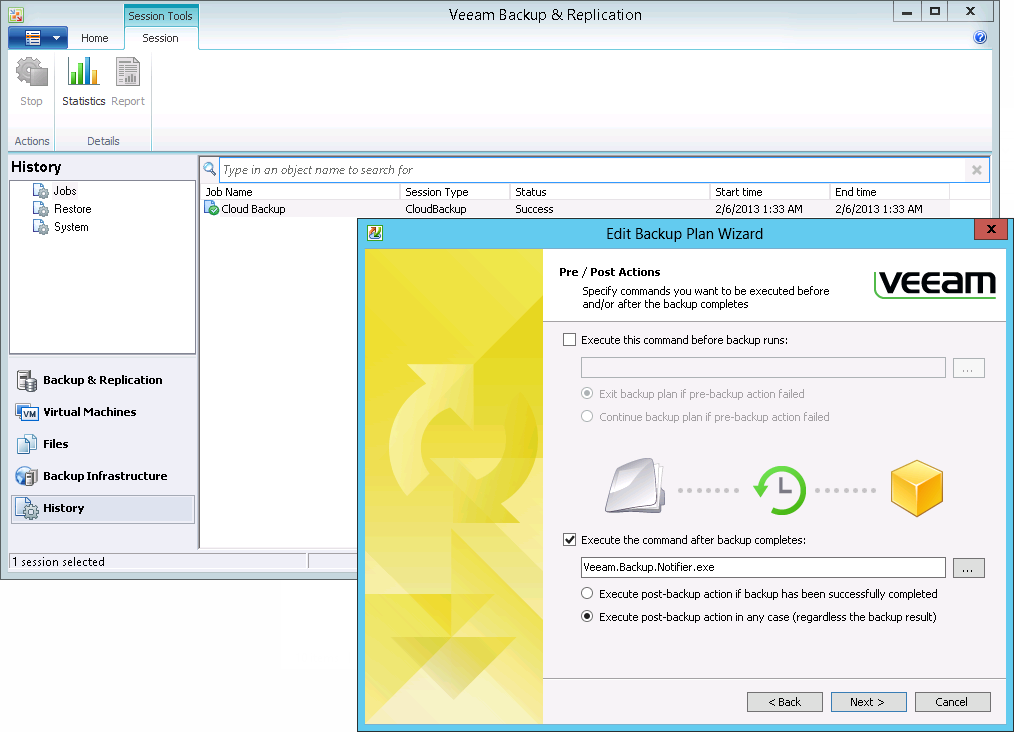Open Files view
The width and height of the screenshot is (1014, 732).
click(102, 444)
